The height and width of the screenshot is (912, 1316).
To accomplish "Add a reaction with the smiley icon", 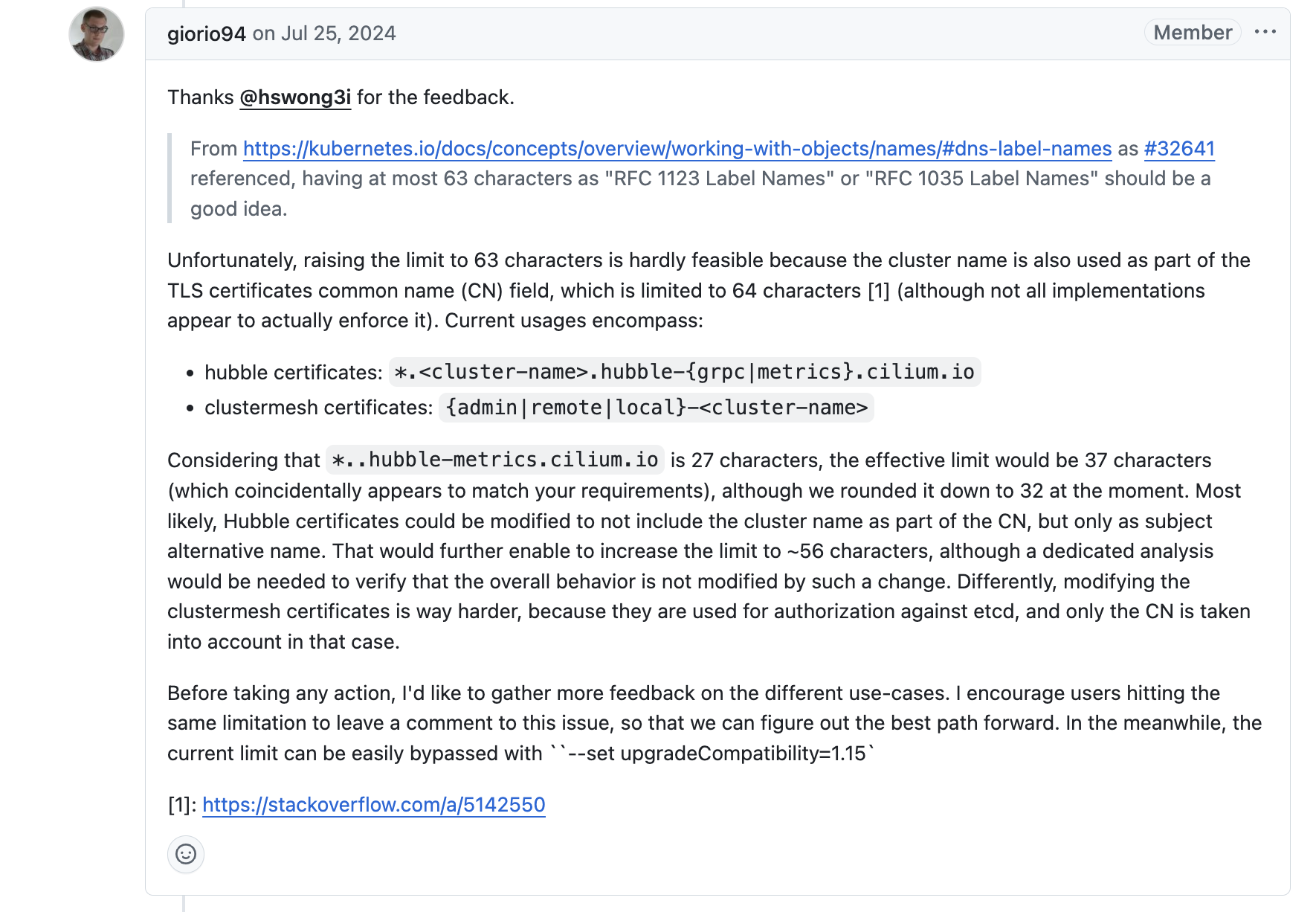I will [186, 854].
